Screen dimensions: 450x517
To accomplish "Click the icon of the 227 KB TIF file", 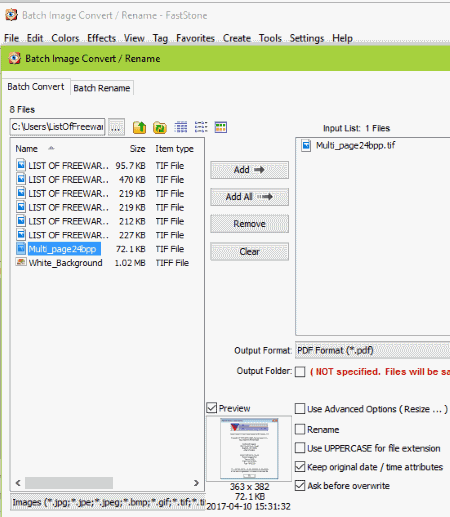I will tap(21, 235).
